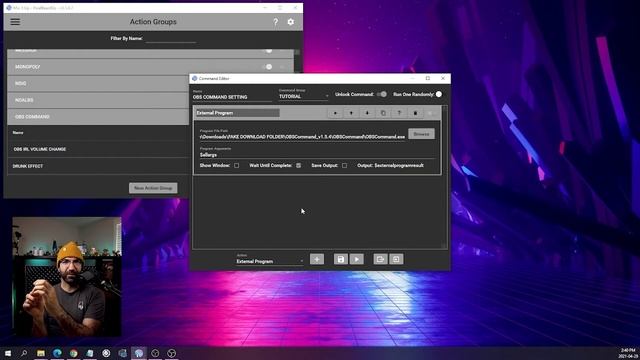The height and width of the screenshot is (360, 640).
Task: Open the taskbar clock and date
Action: pos(628,353)
